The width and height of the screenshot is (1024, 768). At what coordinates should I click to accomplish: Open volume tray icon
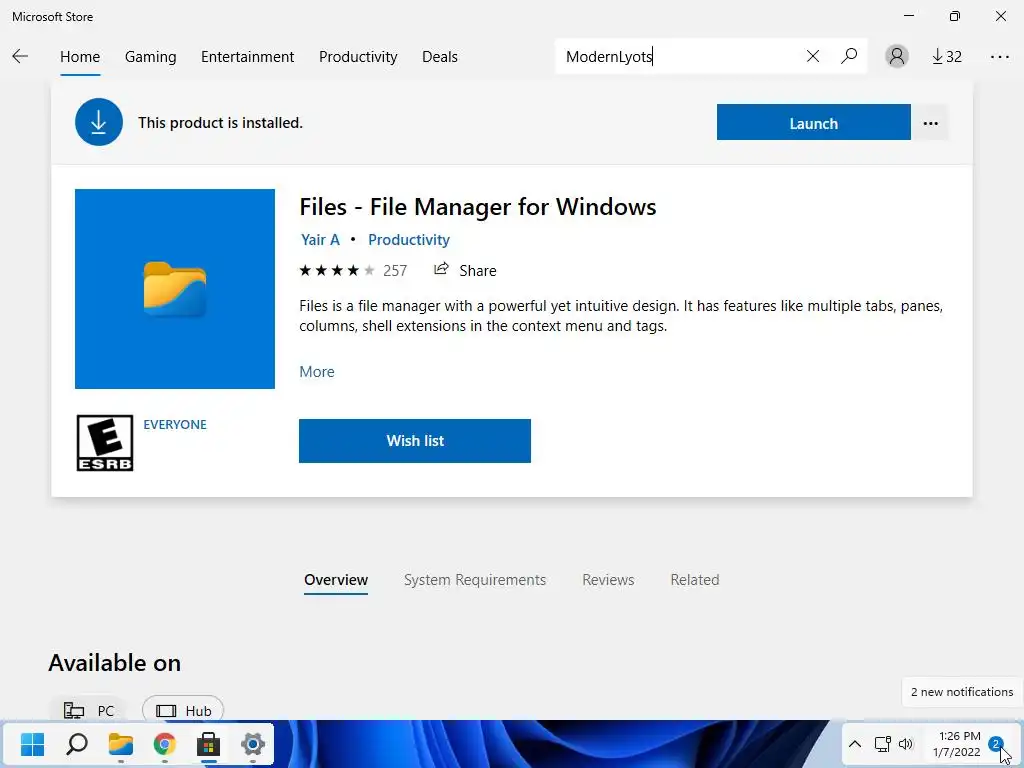(906, 744)
